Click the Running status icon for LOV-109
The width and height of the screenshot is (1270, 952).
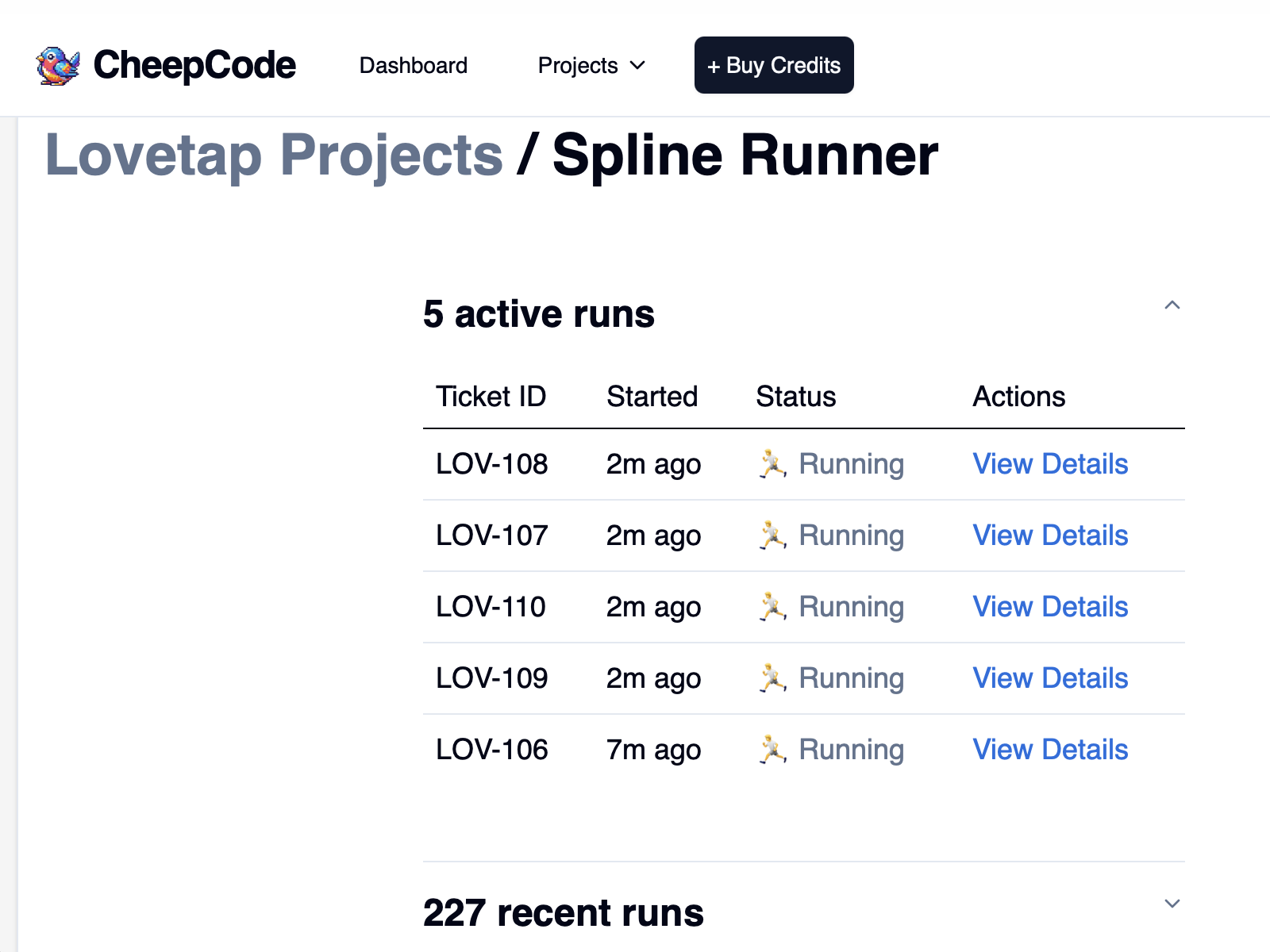[x=772, y=678]
